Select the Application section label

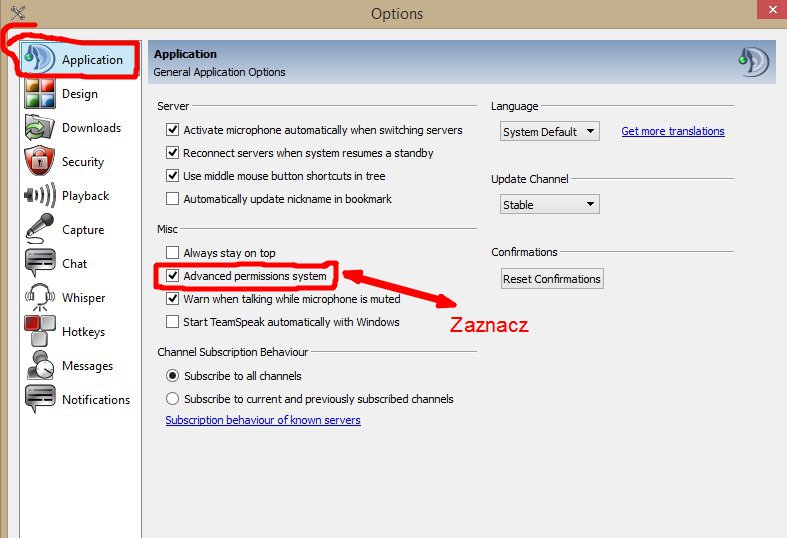(92, 60)
